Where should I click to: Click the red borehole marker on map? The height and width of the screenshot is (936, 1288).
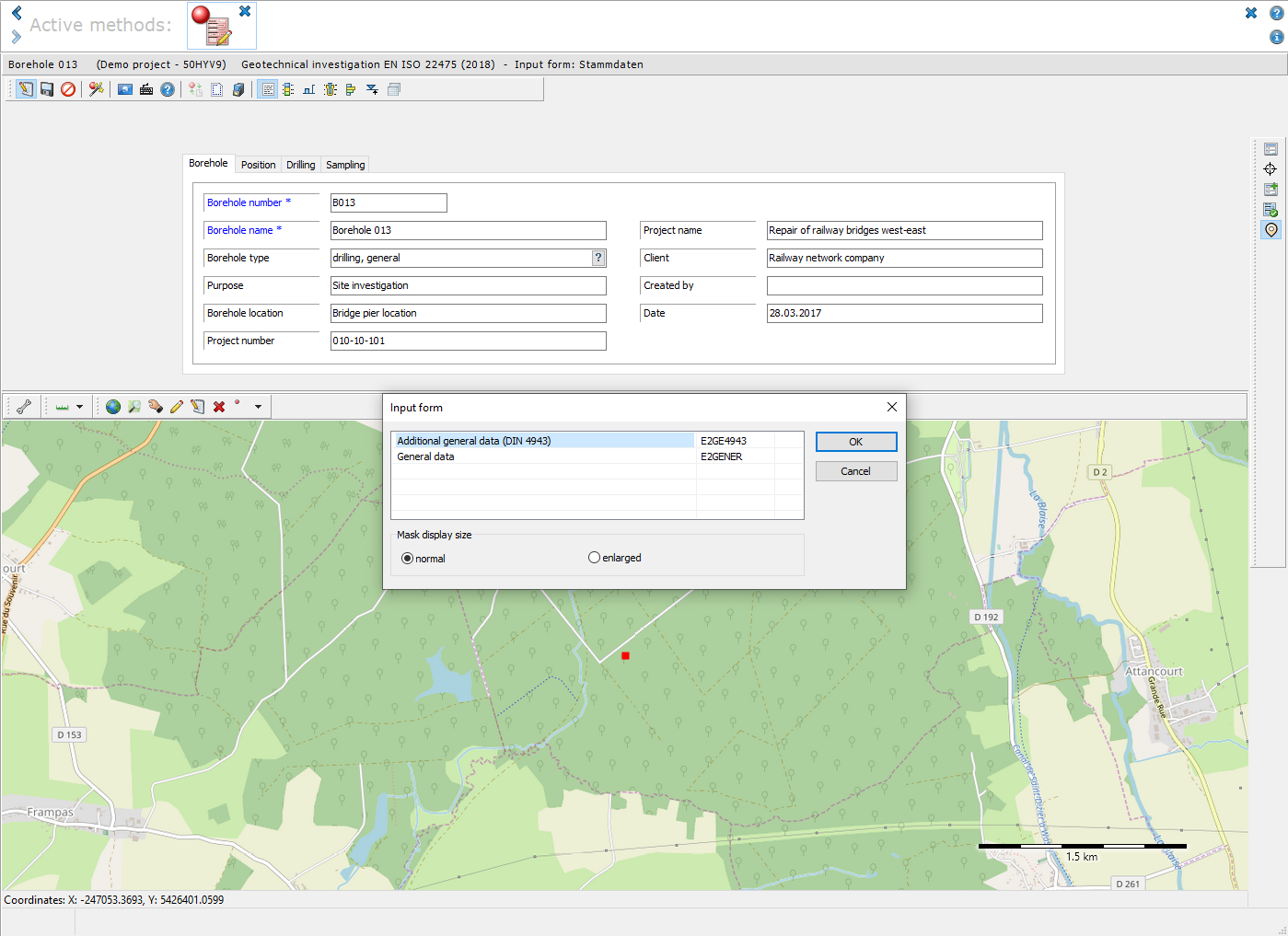625,655
